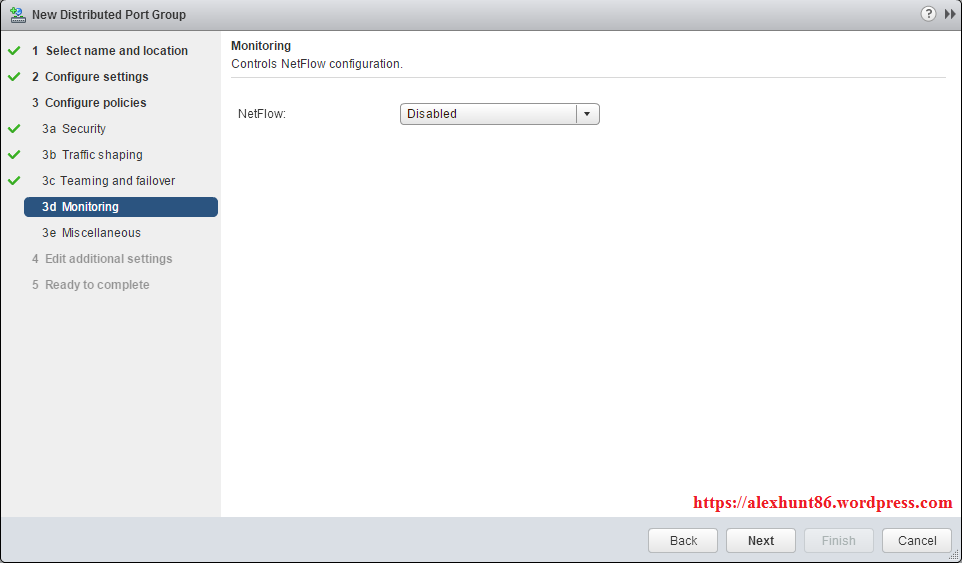Screen dimensions: 962x563
Task: Open step 3c Teaming and failover
Action: pos(109,181)
